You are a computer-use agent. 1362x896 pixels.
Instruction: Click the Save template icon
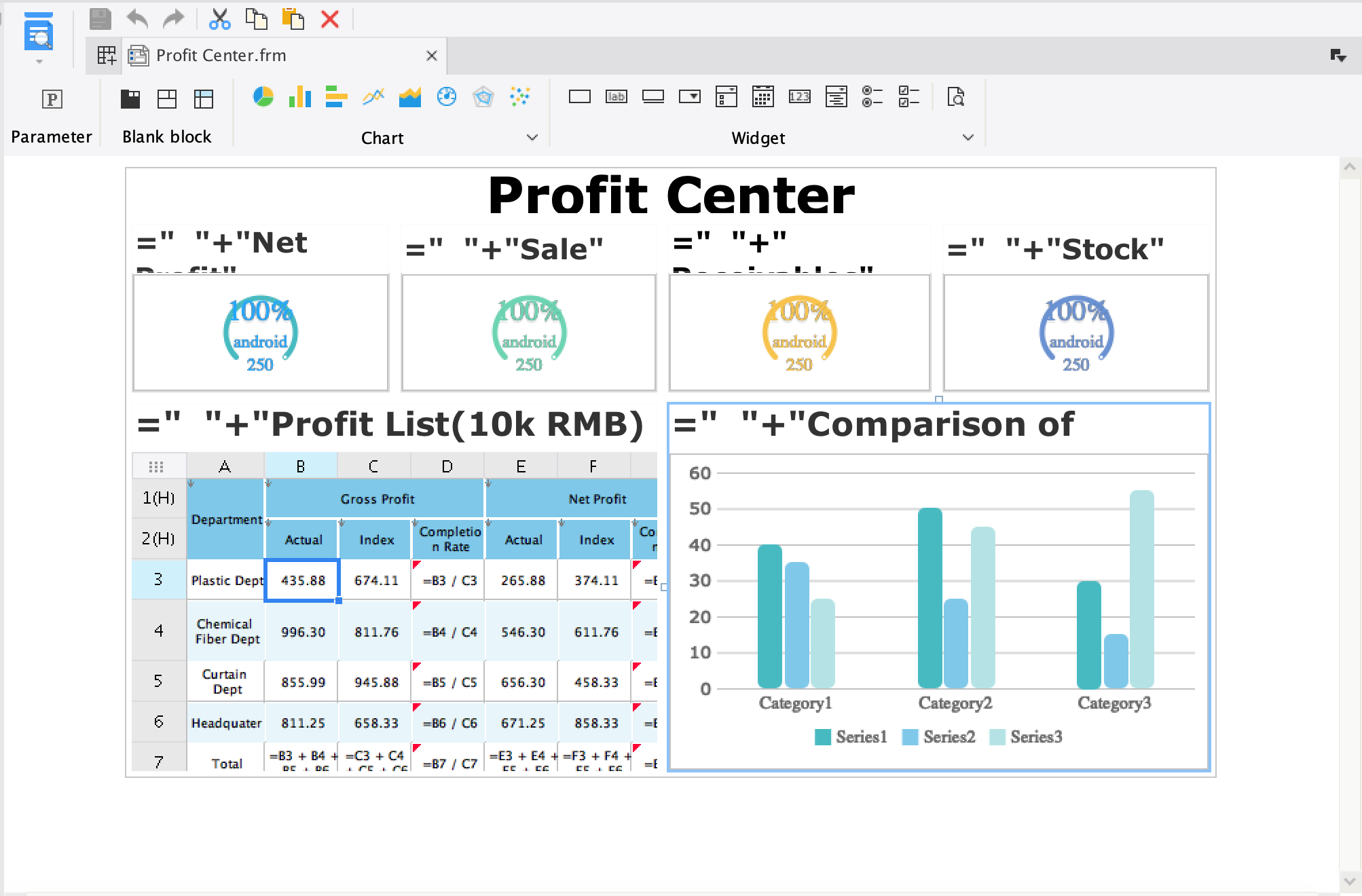(100, 19)
